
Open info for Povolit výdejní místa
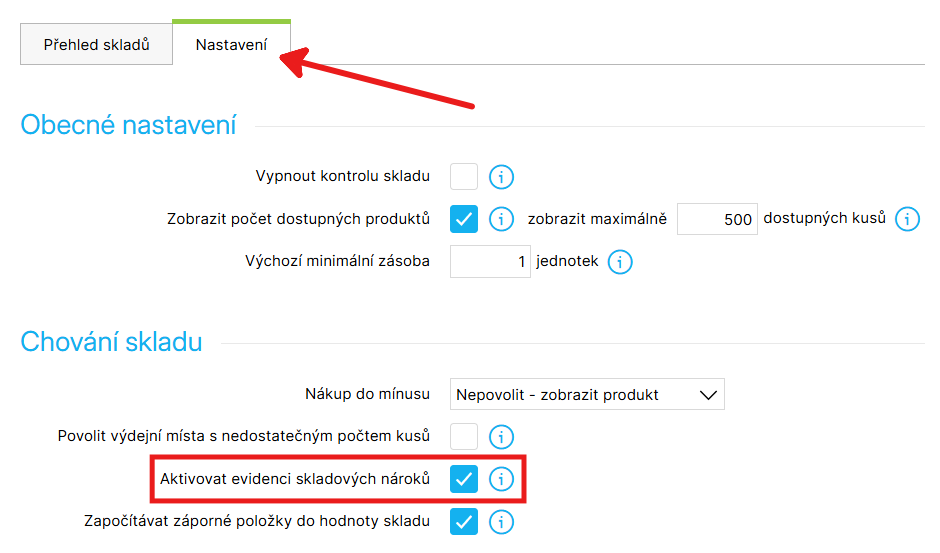pyautogui.click(x=501, y=437)
